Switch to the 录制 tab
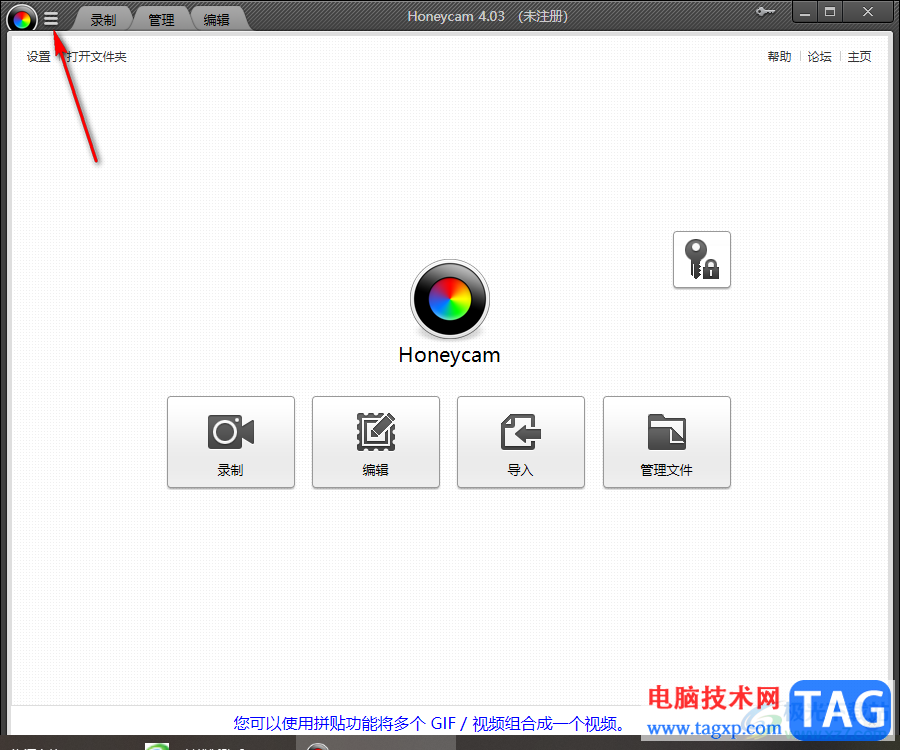Viewport: 900px width, 750px height. pos(103,20)
